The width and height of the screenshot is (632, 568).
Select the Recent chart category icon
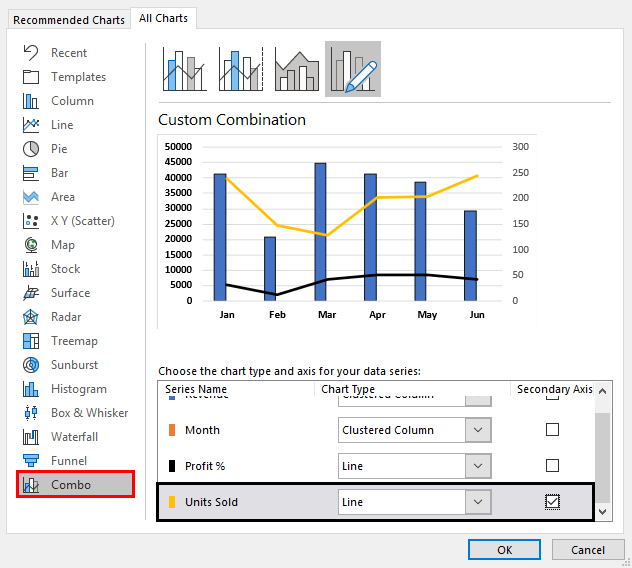[31, 52]
